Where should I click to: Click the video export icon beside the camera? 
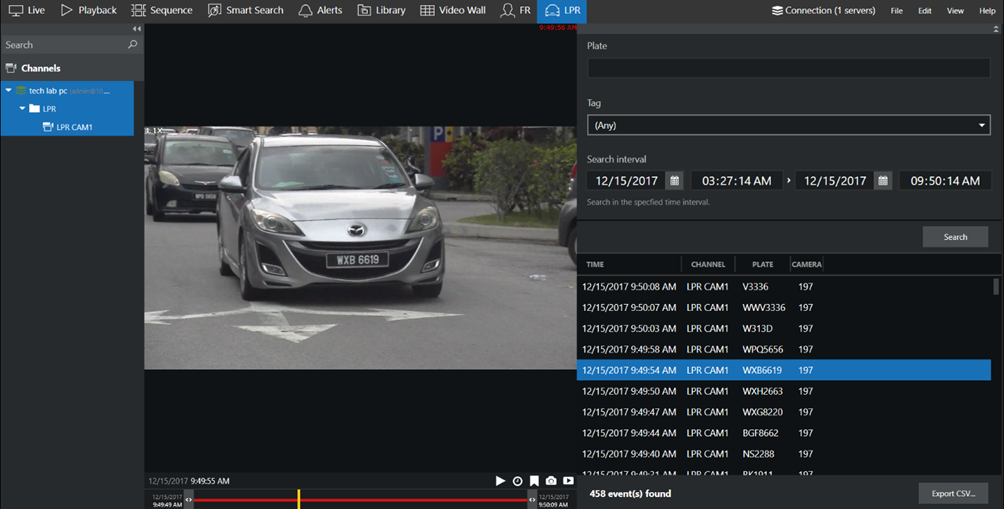568,481
